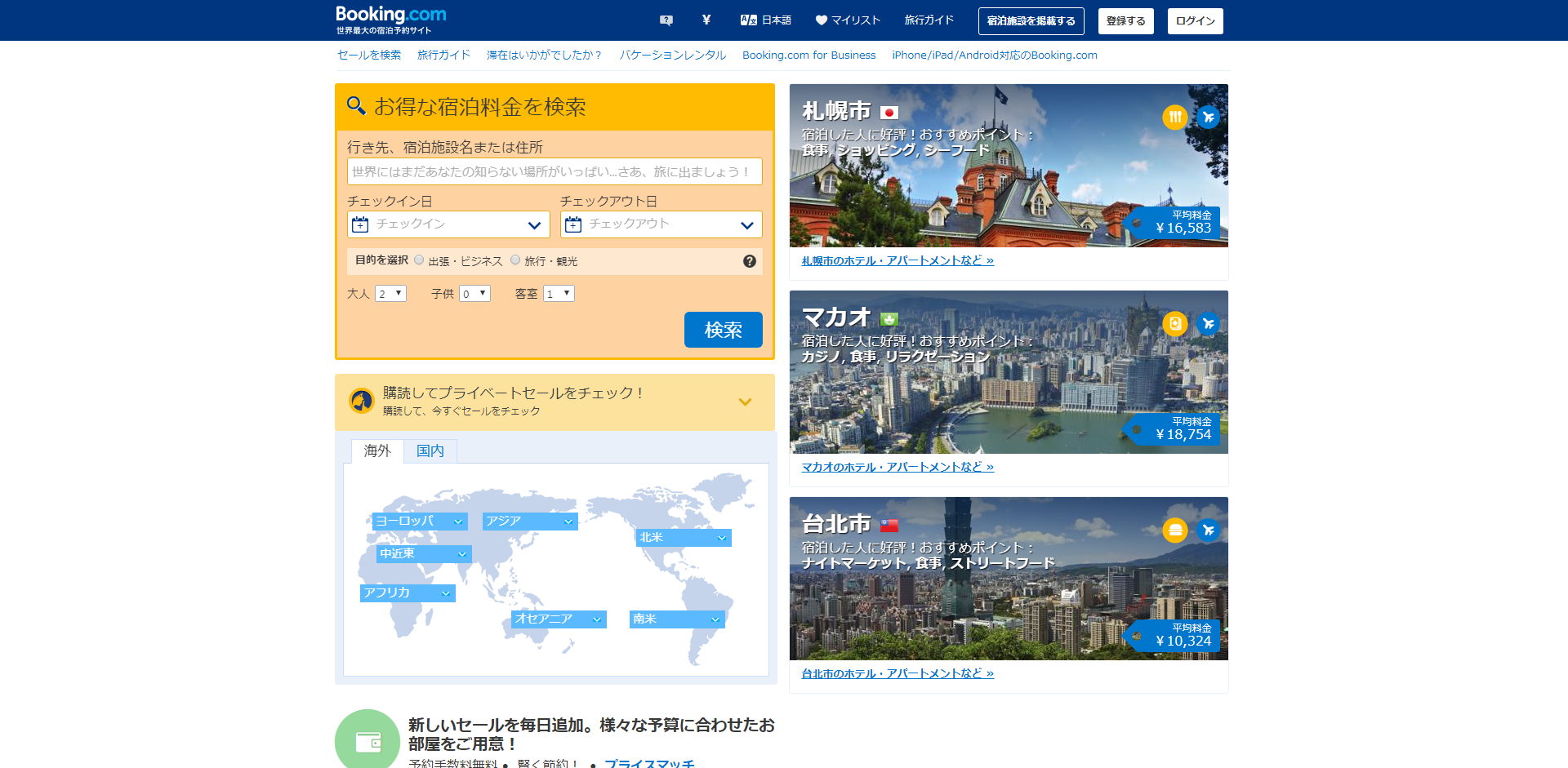Open 台北市のホテル・アパートメントなど link
The height and width of the screenshot is (768, 1568).
(896, 673)
